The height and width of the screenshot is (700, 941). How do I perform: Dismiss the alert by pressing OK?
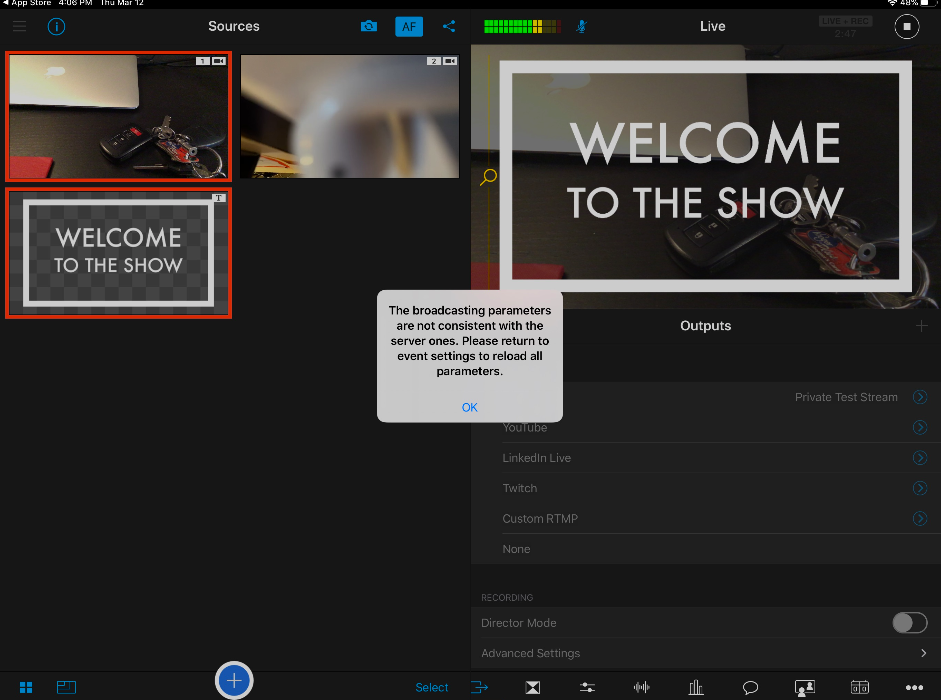click(x=469, y=407)
